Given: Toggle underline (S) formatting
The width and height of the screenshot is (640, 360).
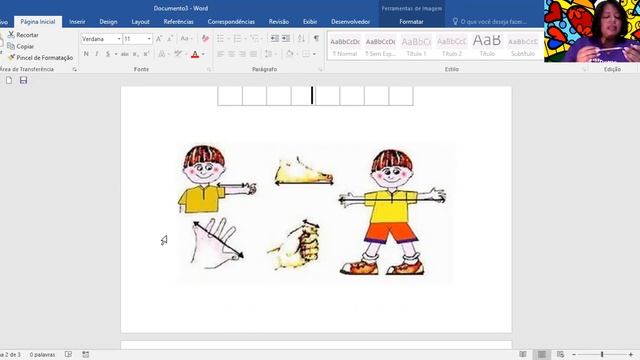Looking at the screenshot, I should point(108,54).
